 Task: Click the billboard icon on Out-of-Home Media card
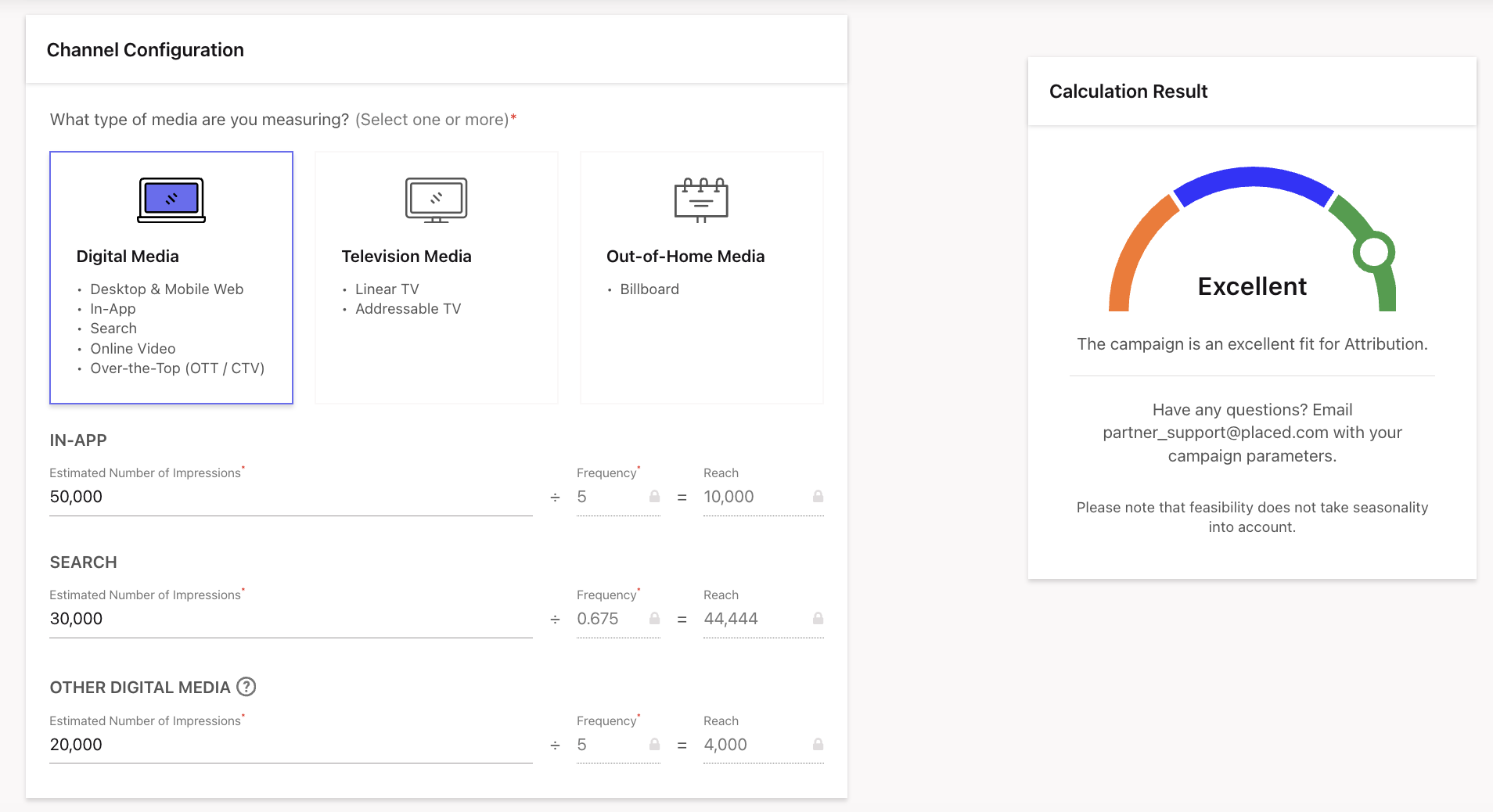coord(701,199)
